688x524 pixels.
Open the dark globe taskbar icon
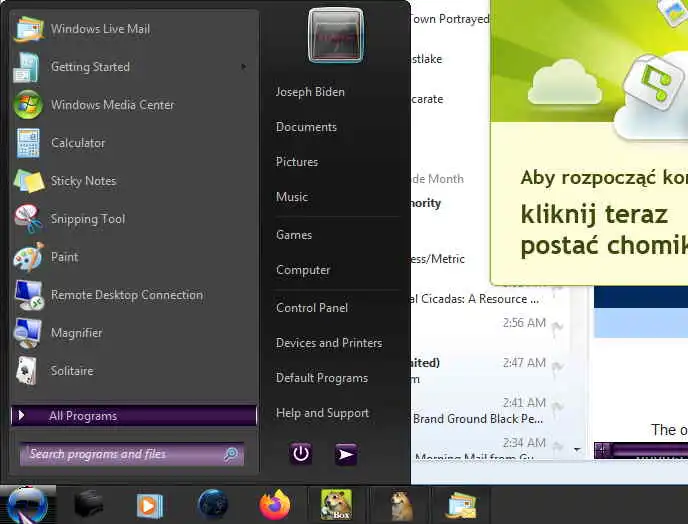[x=213, y=504]
